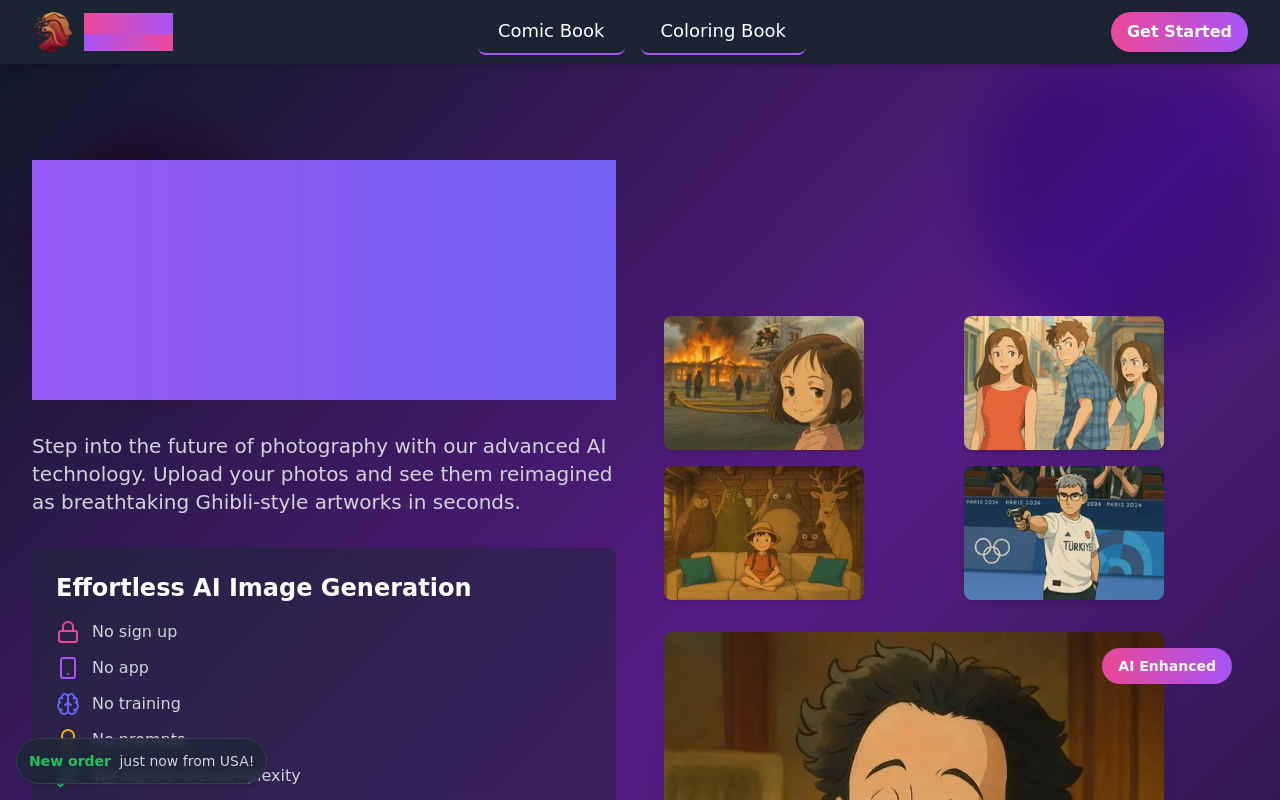Open the burning house girl thumbnail
The height and width of the screenshot is (800, 1280).
[x=764, y=383]
